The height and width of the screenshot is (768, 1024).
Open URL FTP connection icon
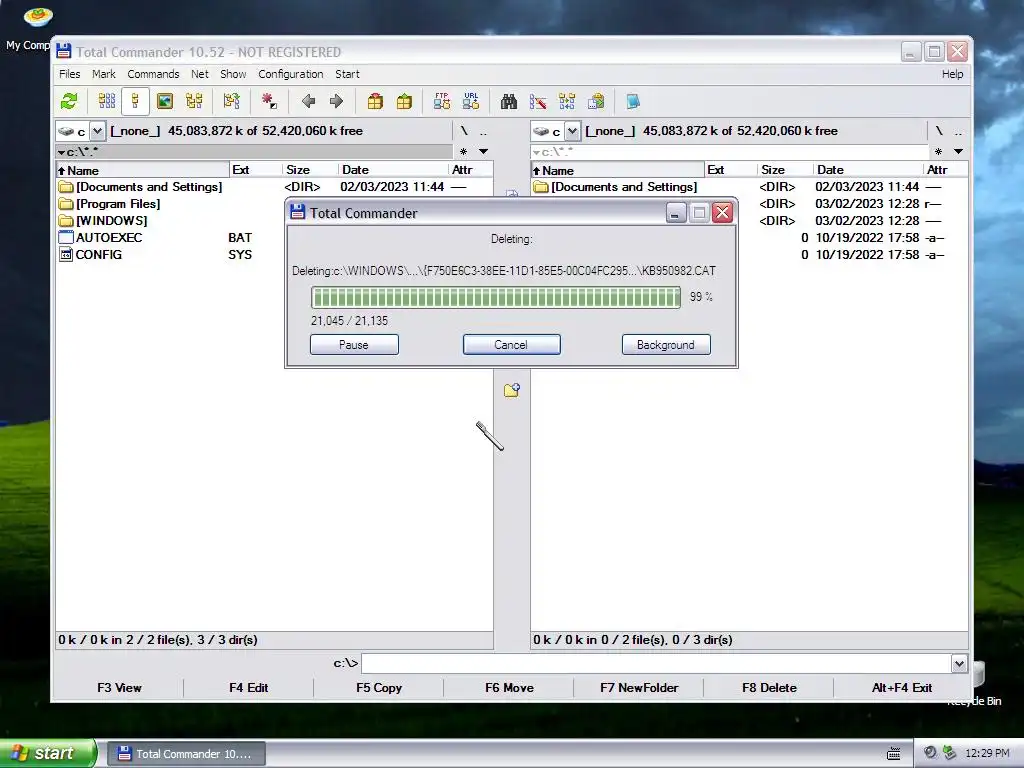coord(471,101)
